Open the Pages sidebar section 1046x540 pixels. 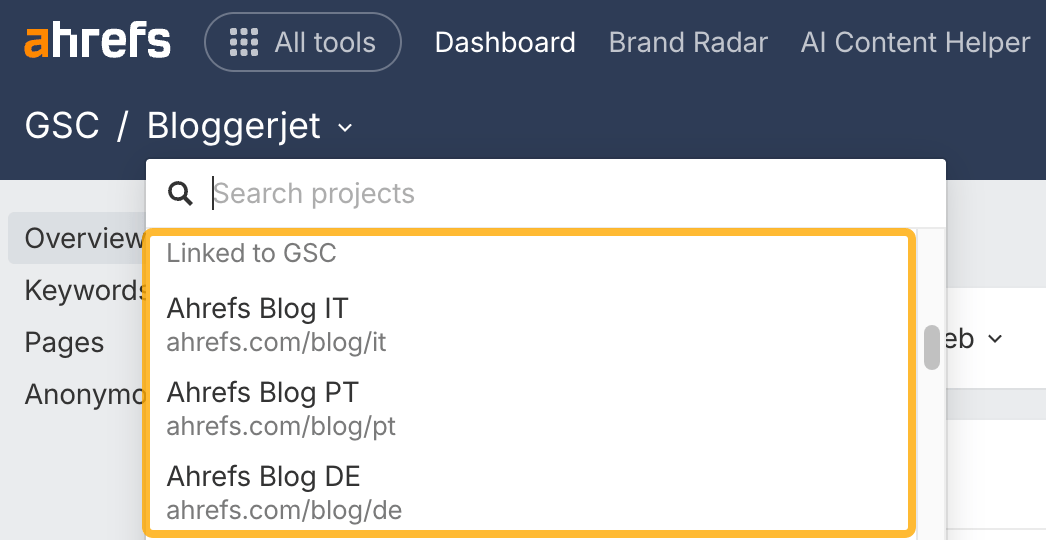pos(64,342)
